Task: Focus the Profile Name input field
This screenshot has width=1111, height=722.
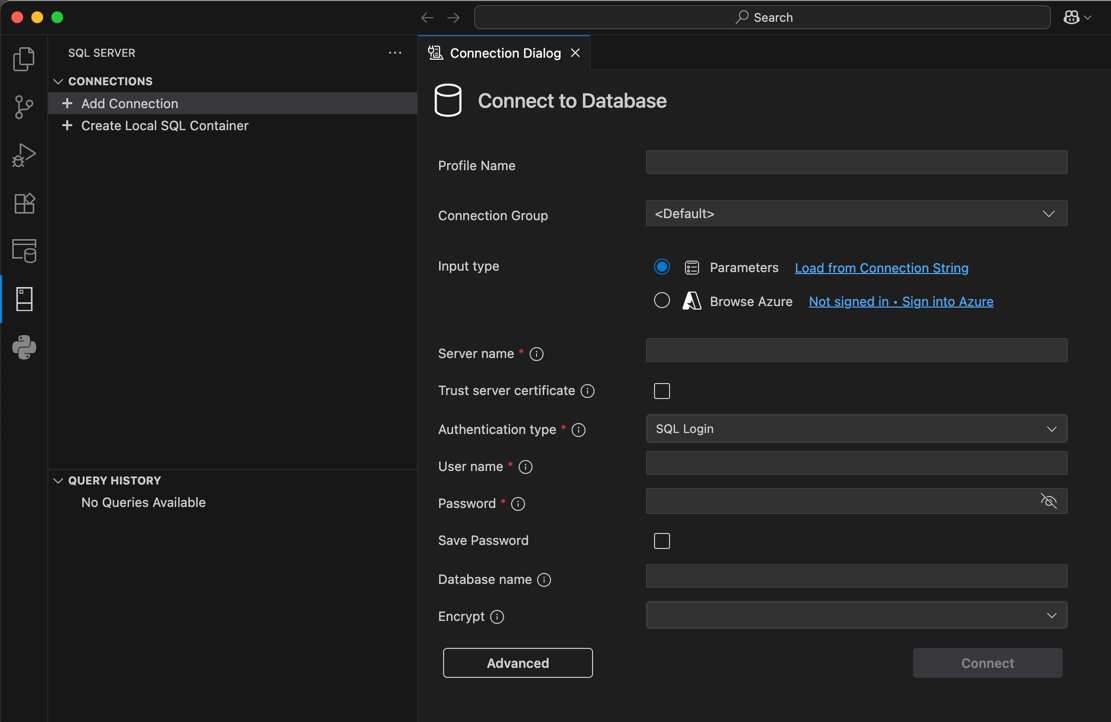Action: click(856, 162)
